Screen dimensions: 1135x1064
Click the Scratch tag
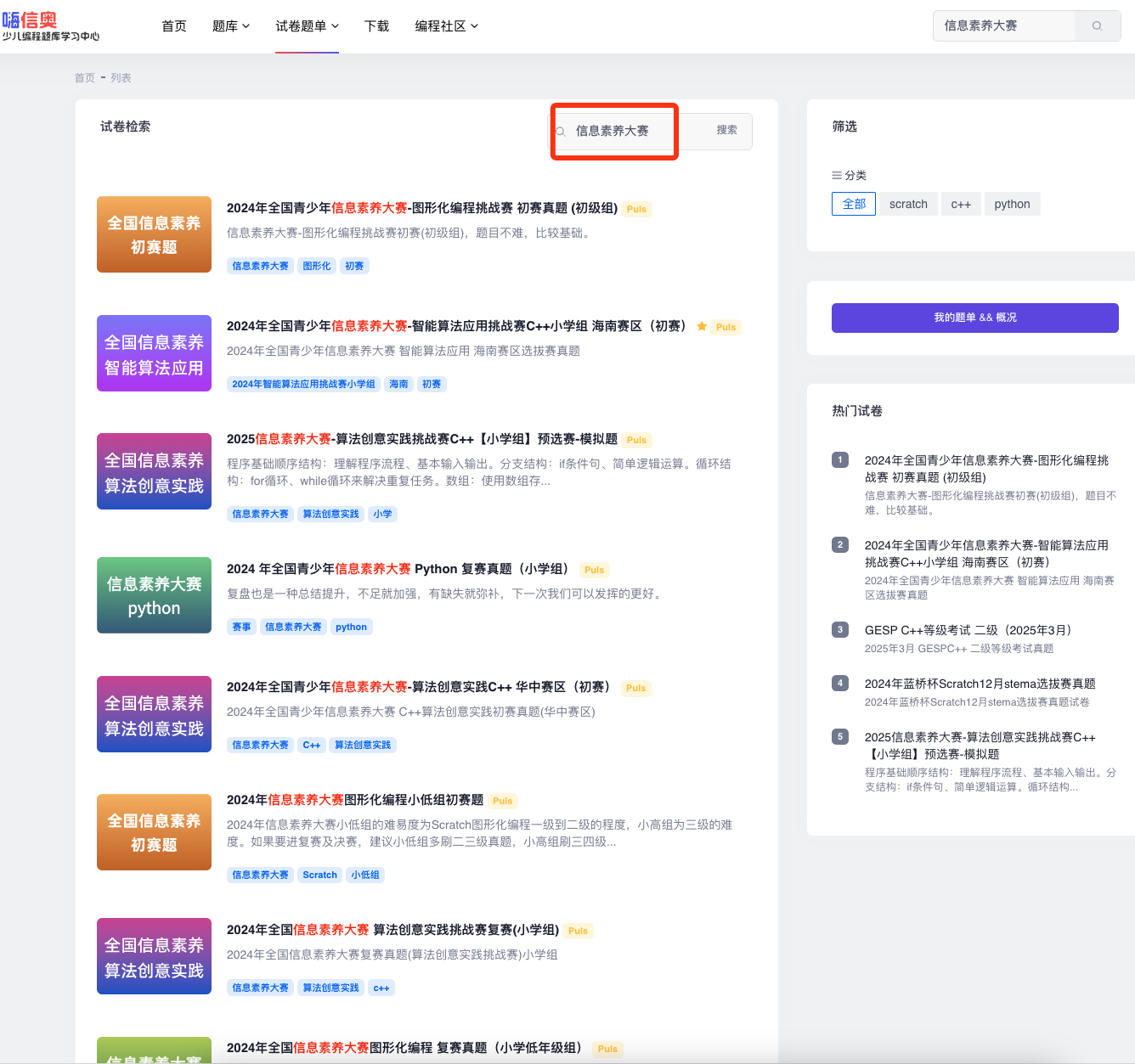click(x=319, y=875)
